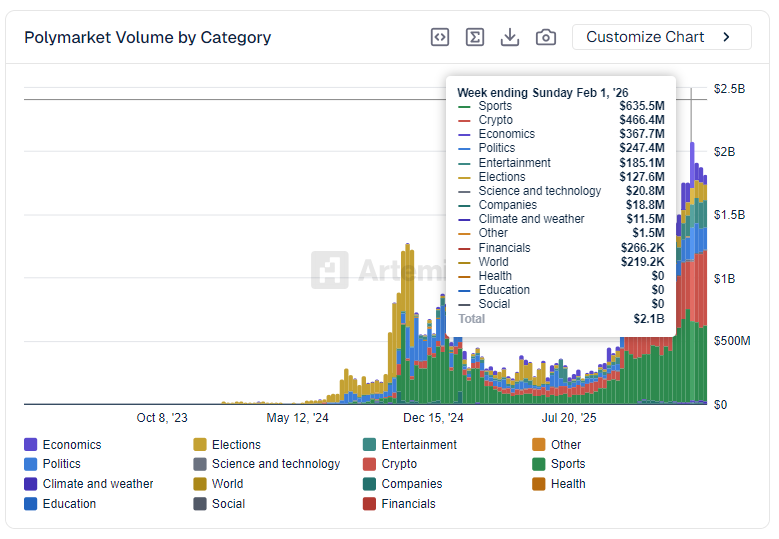Download the chart data
Screen dimensions: 779x539
510,37
